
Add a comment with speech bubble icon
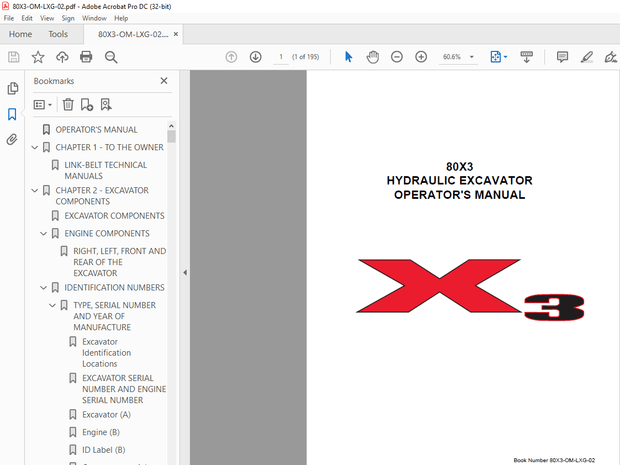[x=562, y=57]
